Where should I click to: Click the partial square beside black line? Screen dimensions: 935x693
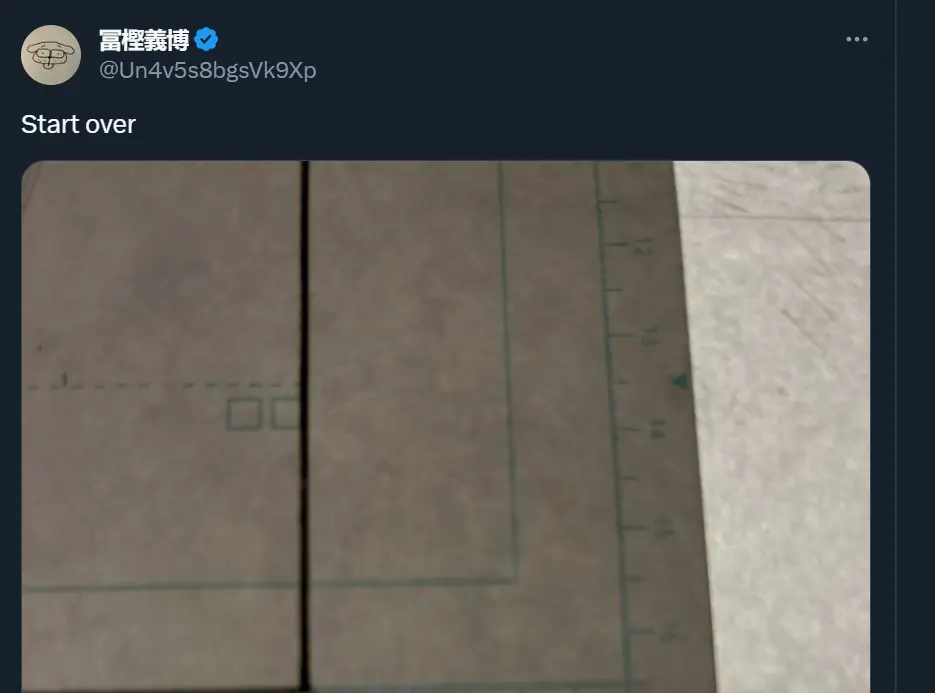coord(286,414)
